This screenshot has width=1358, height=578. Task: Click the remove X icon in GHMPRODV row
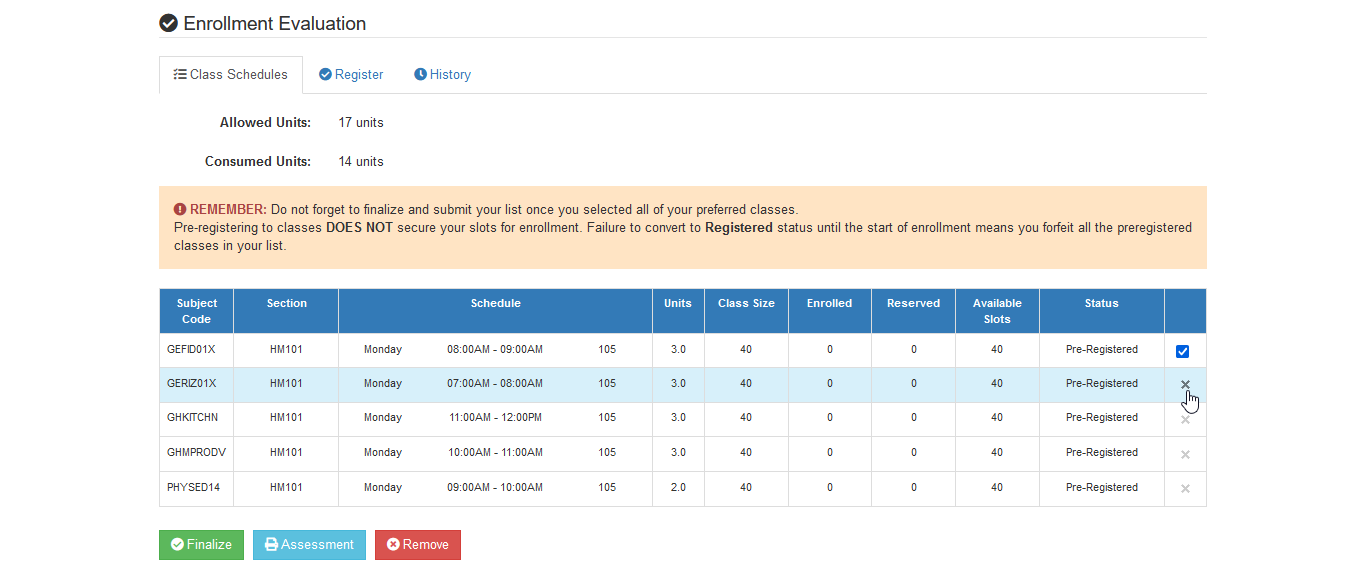(x=1185, y=454)
